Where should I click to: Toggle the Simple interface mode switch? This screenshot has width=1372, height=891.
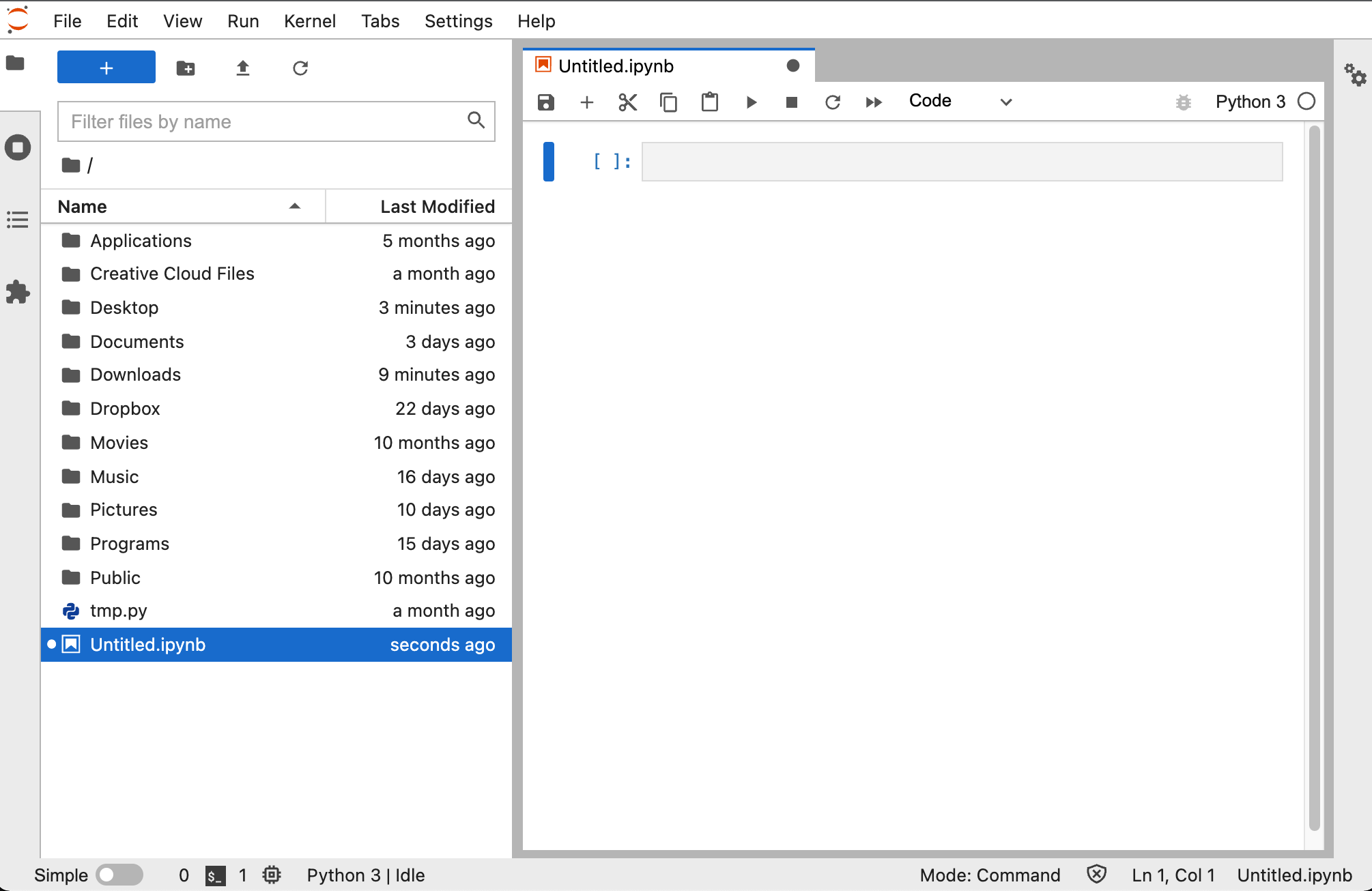[119, 875]
